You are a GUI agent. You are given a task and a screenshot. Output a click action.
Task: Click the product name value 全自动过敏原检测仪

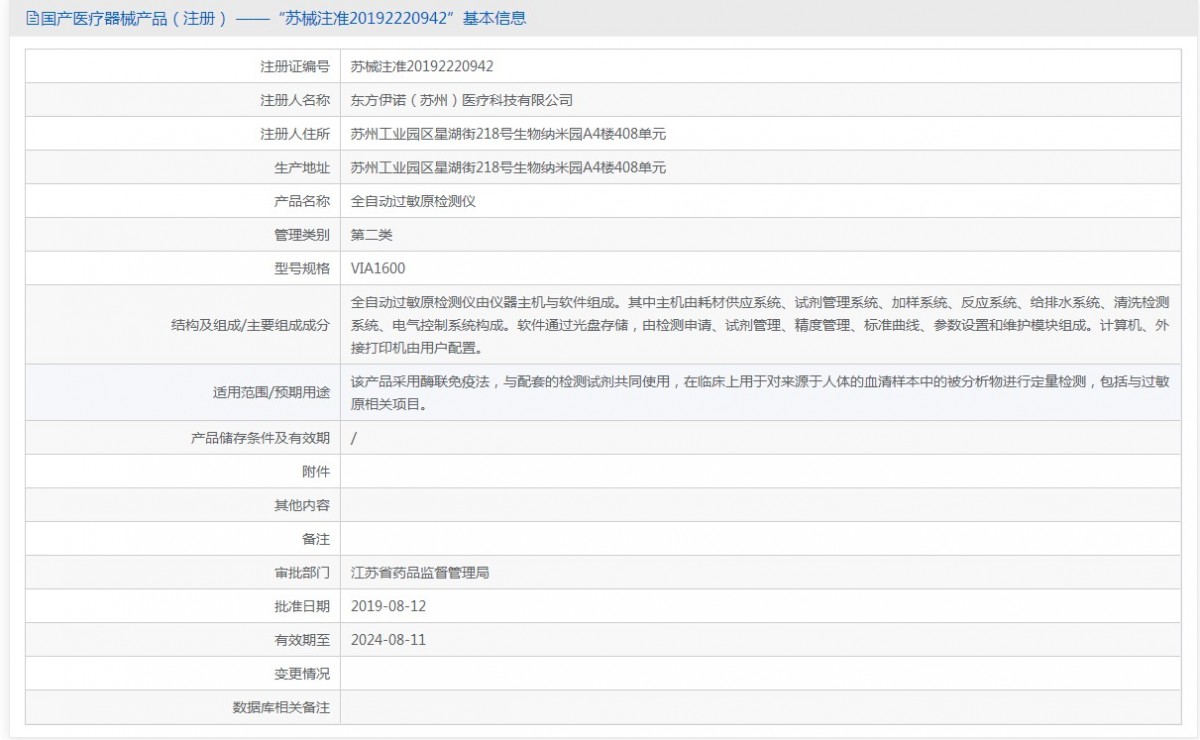pos(413,201)
